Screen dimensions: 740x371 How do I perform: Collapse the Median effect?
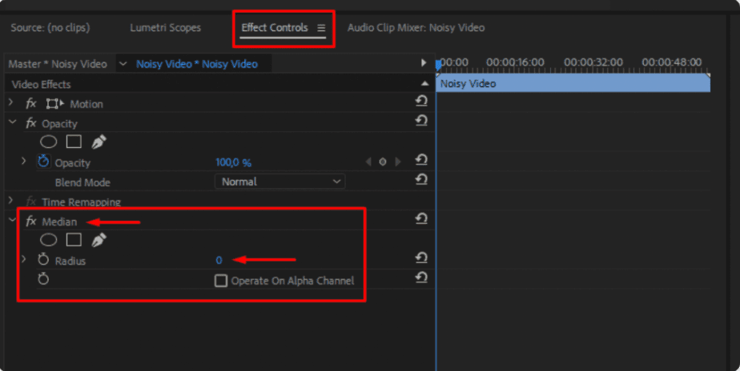(12, 220)
